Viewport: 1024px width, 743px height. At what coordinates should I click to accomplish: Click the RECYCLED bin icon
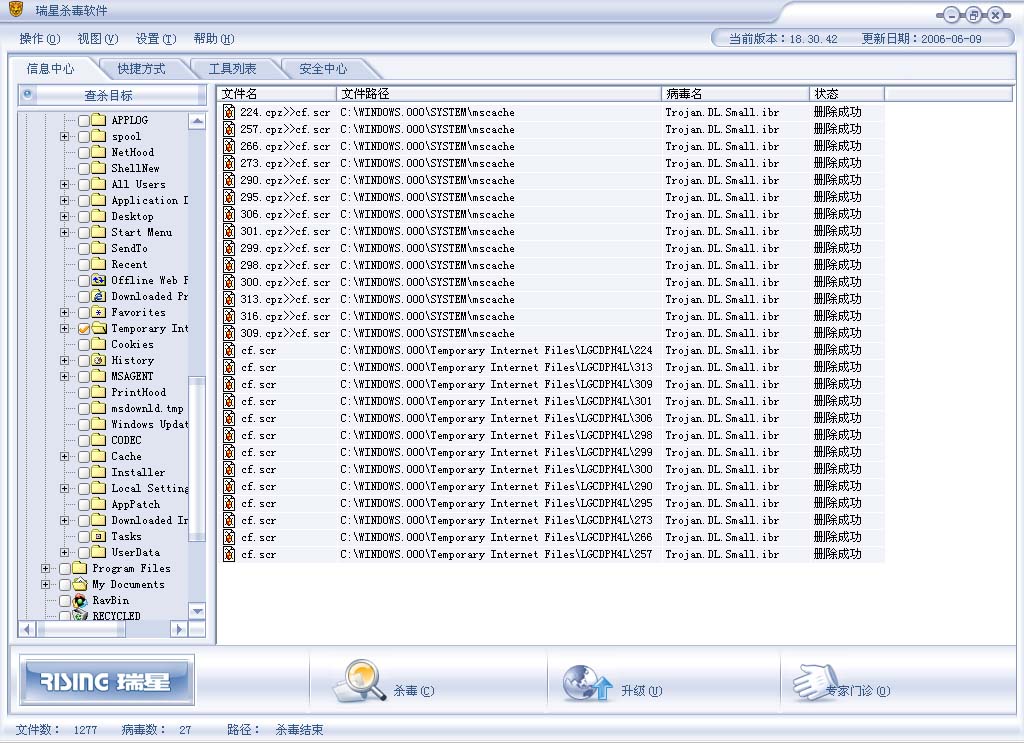coord(80,616)
